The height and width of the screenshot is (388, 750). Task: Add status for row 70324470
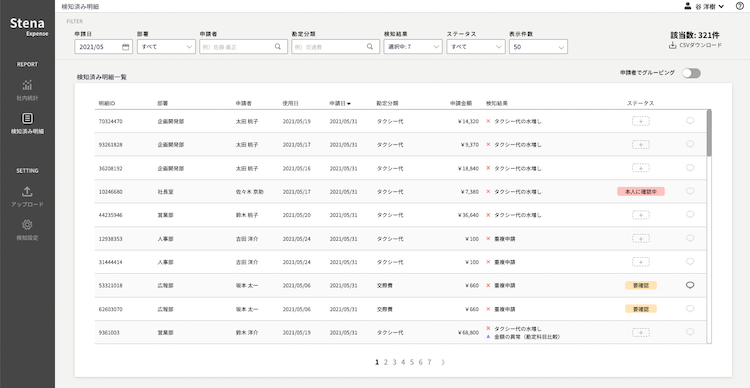pos(640,121)
